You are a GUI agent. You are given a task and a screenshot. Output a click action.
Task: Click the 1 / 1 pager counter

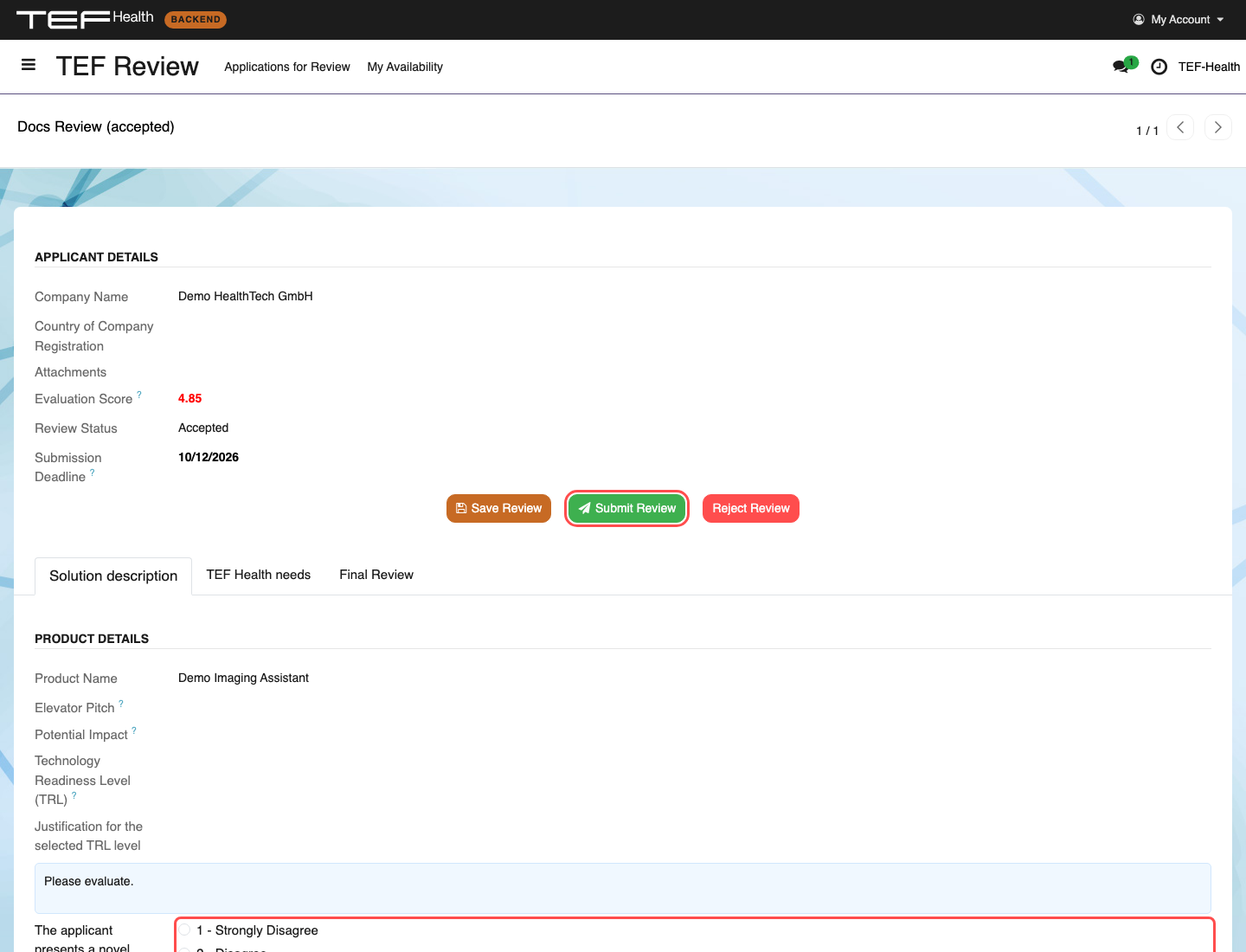click(1147, 131)
